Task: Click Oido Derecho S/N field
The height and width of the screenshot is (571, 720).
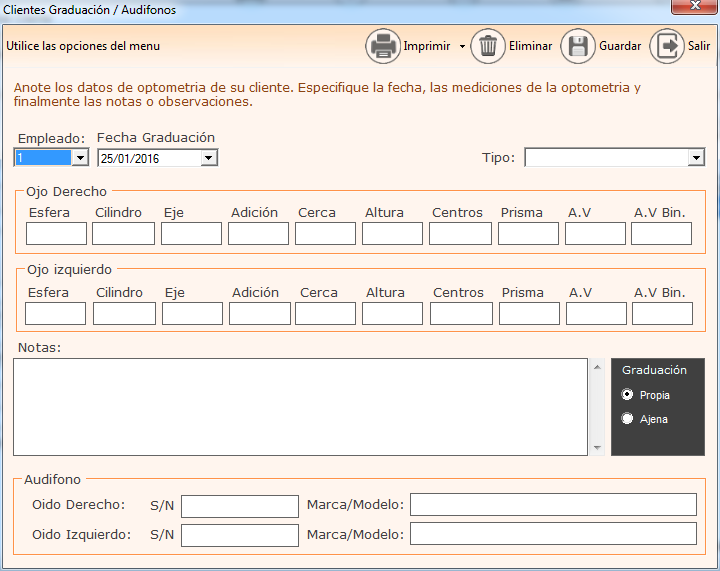Action: coord(240,506)
